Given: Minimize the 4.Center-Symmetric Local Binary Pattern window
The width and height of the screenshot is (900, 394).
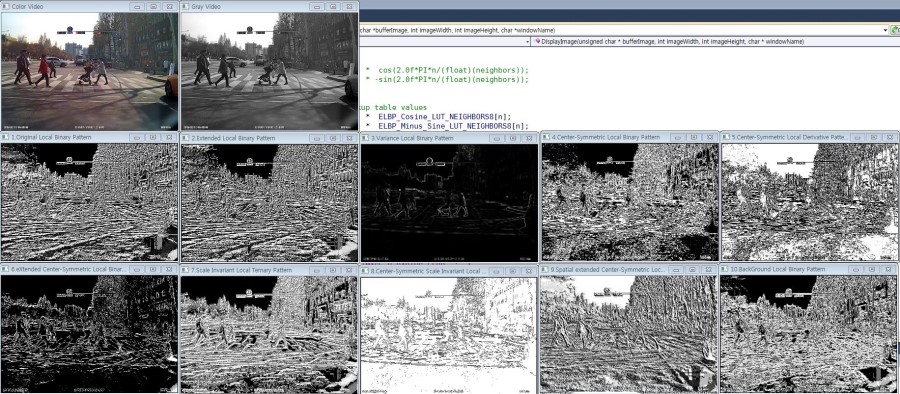Looking at the screenshot, I should pyautogui.click(x=678, y=138).
